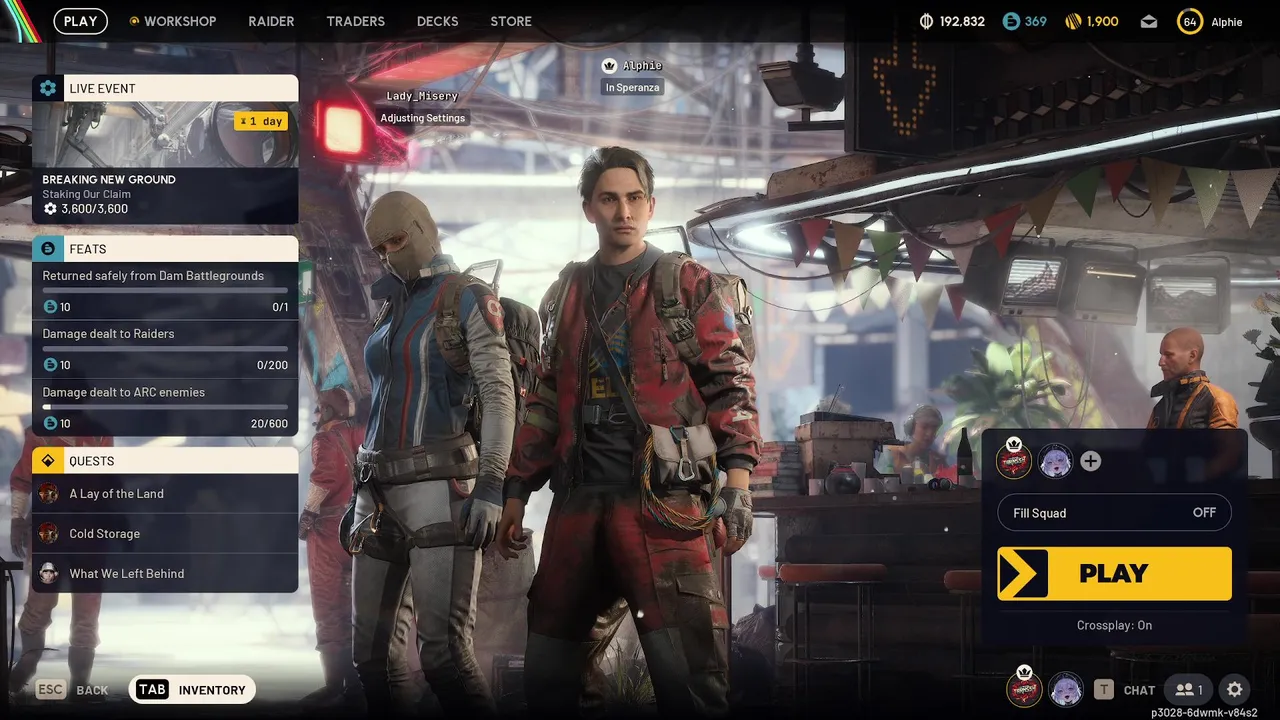Click the Damage dealt to ARC enemies progress bar

165,407
